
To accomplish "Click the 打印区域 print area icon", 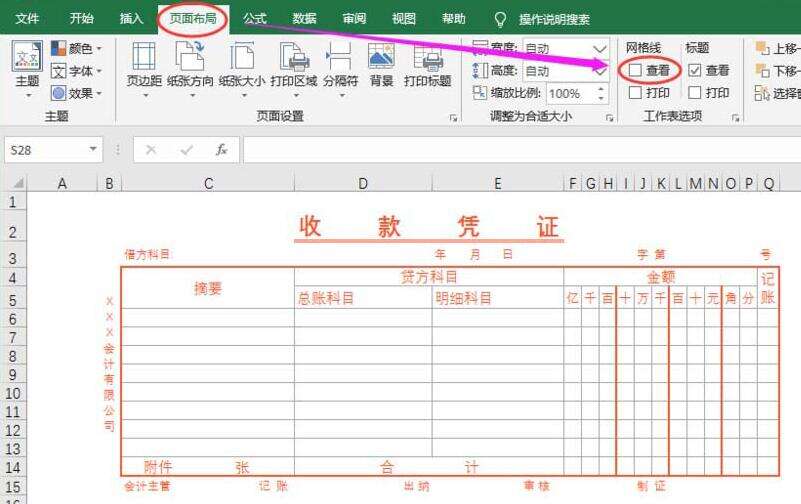I will 294,56.
